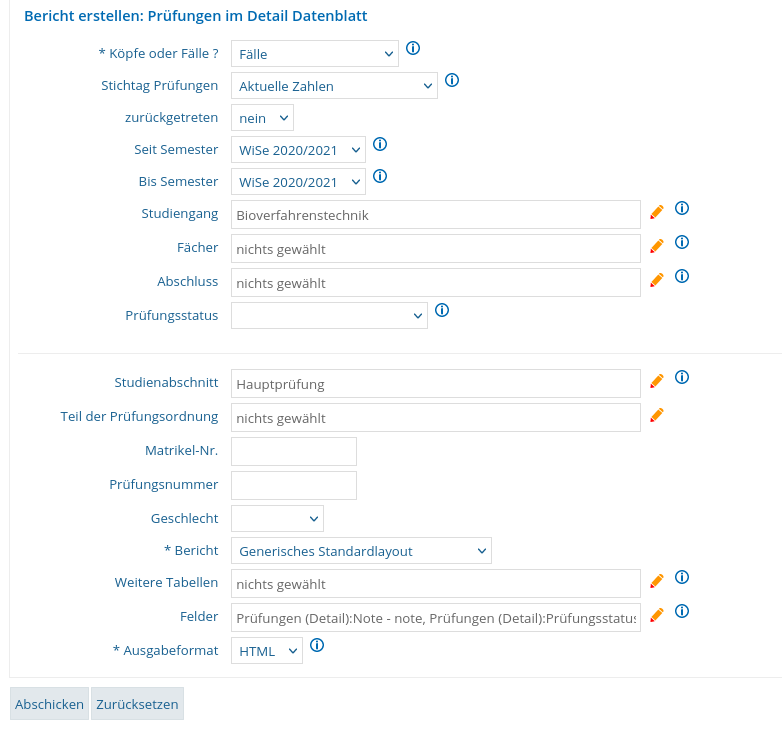
Task: Click info icon beside Seit Semester
Action: (x=380, y=145)
